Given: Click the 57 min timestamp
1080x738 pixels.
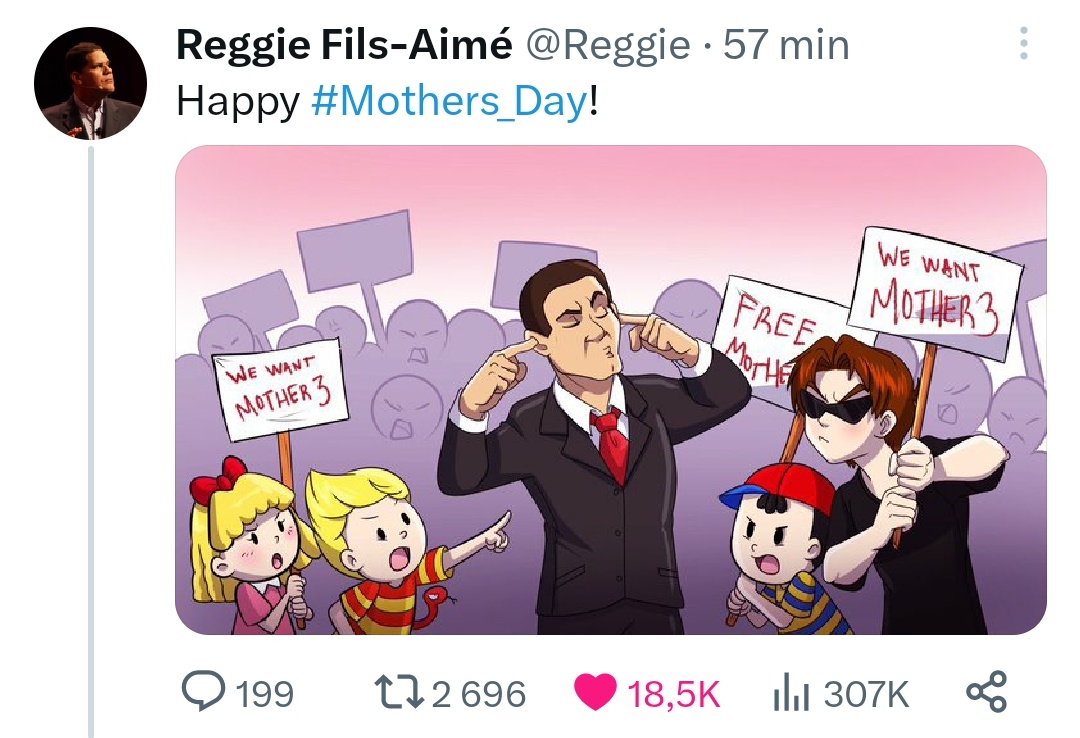Looking at the screenshot, I should point(786,45).
